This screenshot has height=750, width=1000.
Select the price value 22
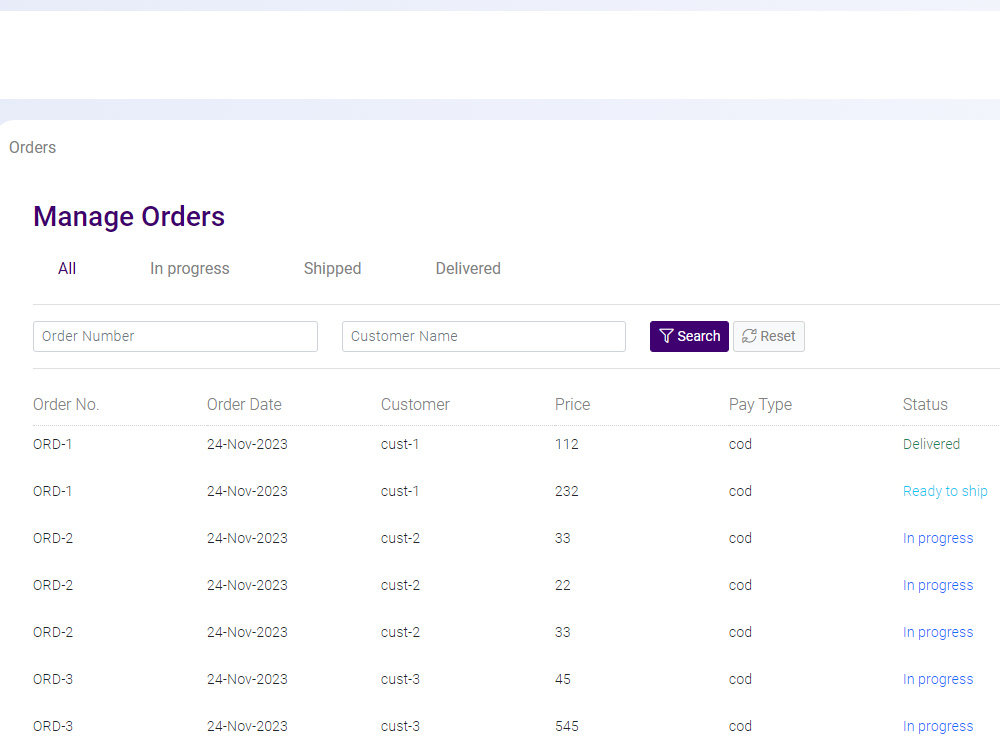coord(562,585)
